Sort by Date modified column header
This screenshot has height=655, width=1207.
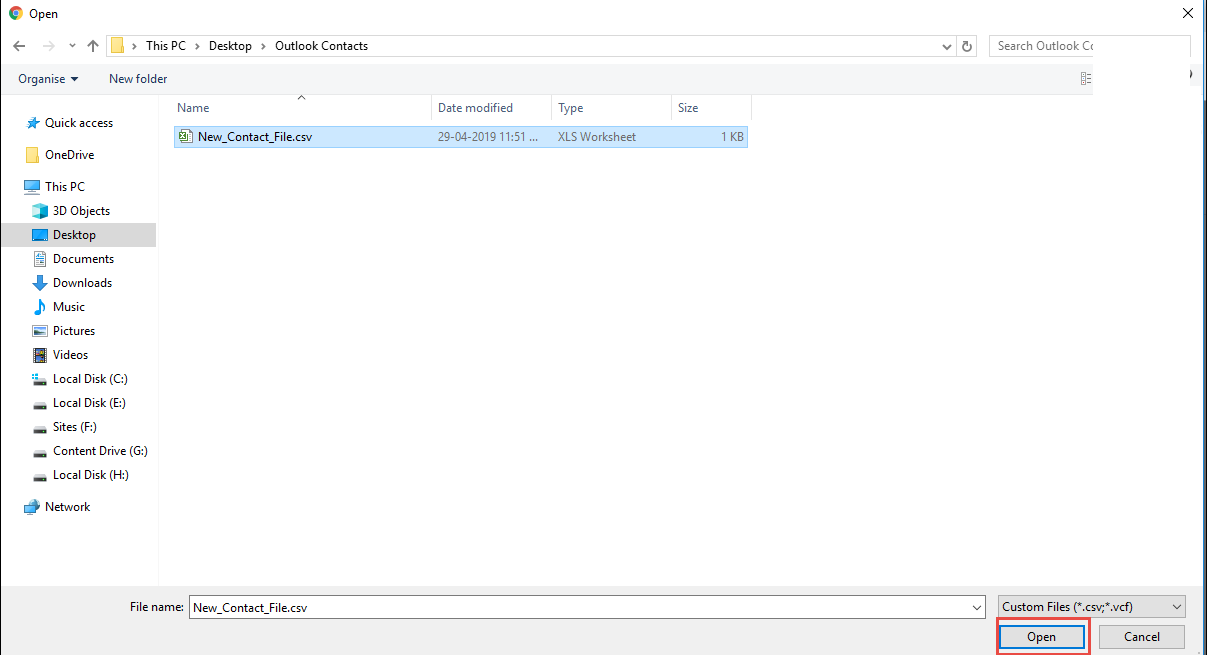[x=492, y=108]
